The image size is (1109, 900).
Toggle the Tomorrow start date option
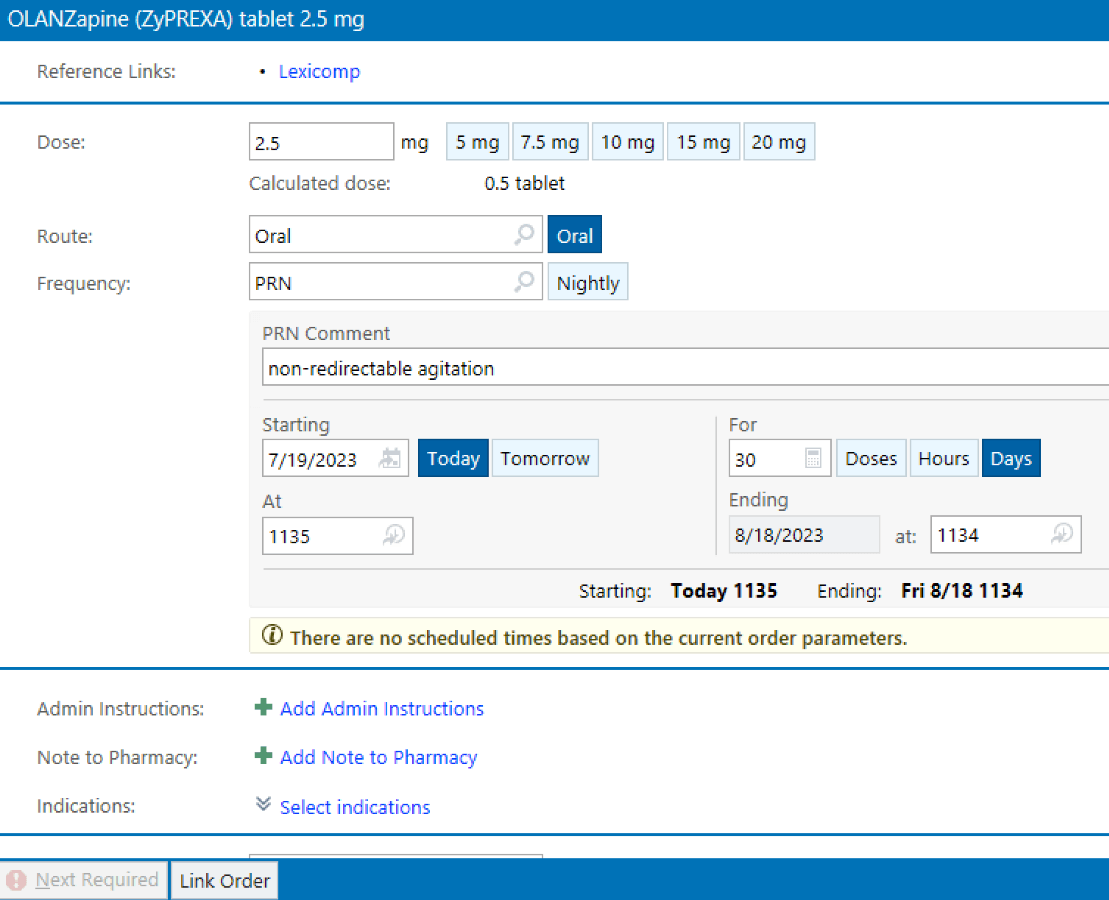(x=545, y=459)
